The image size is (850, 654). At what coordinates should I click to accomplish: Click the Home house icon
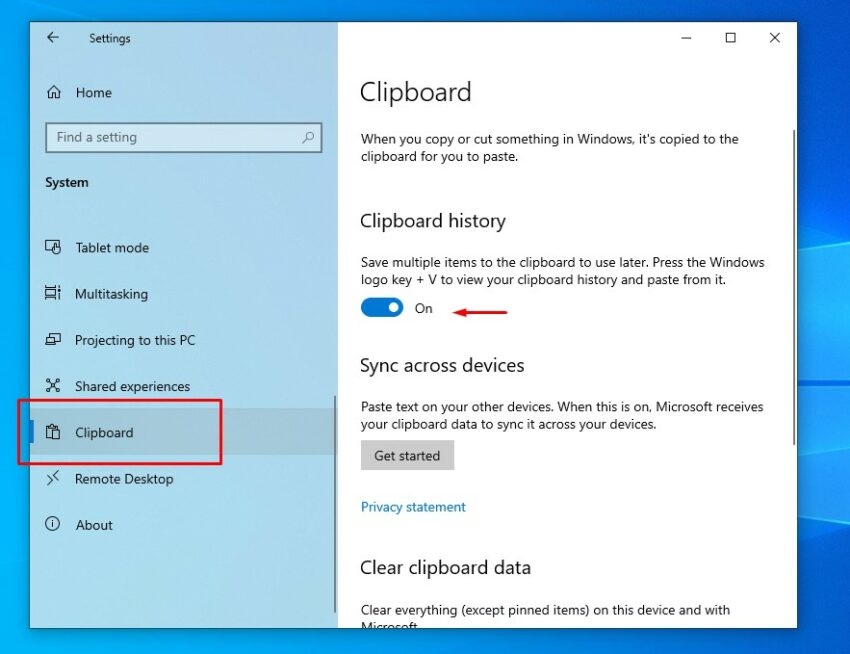tap(52, 92)
